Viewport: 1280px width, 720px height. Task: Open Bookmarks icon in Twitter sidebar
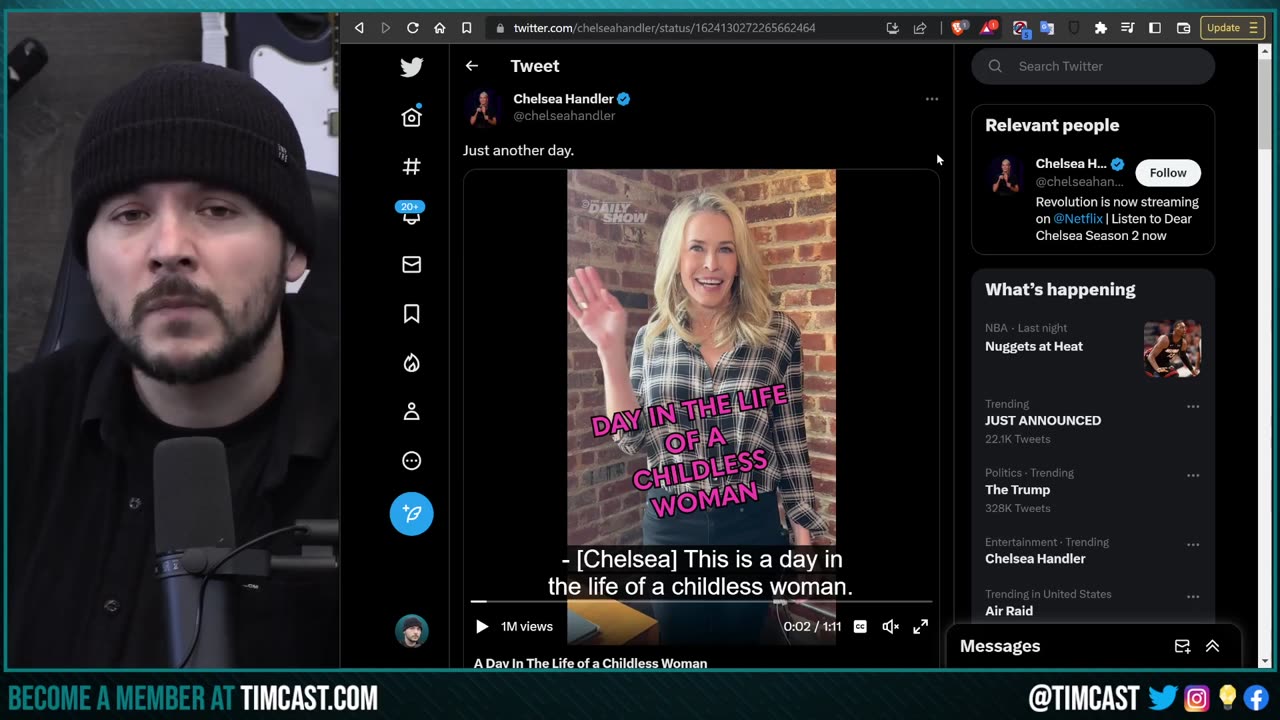(411, 313)
